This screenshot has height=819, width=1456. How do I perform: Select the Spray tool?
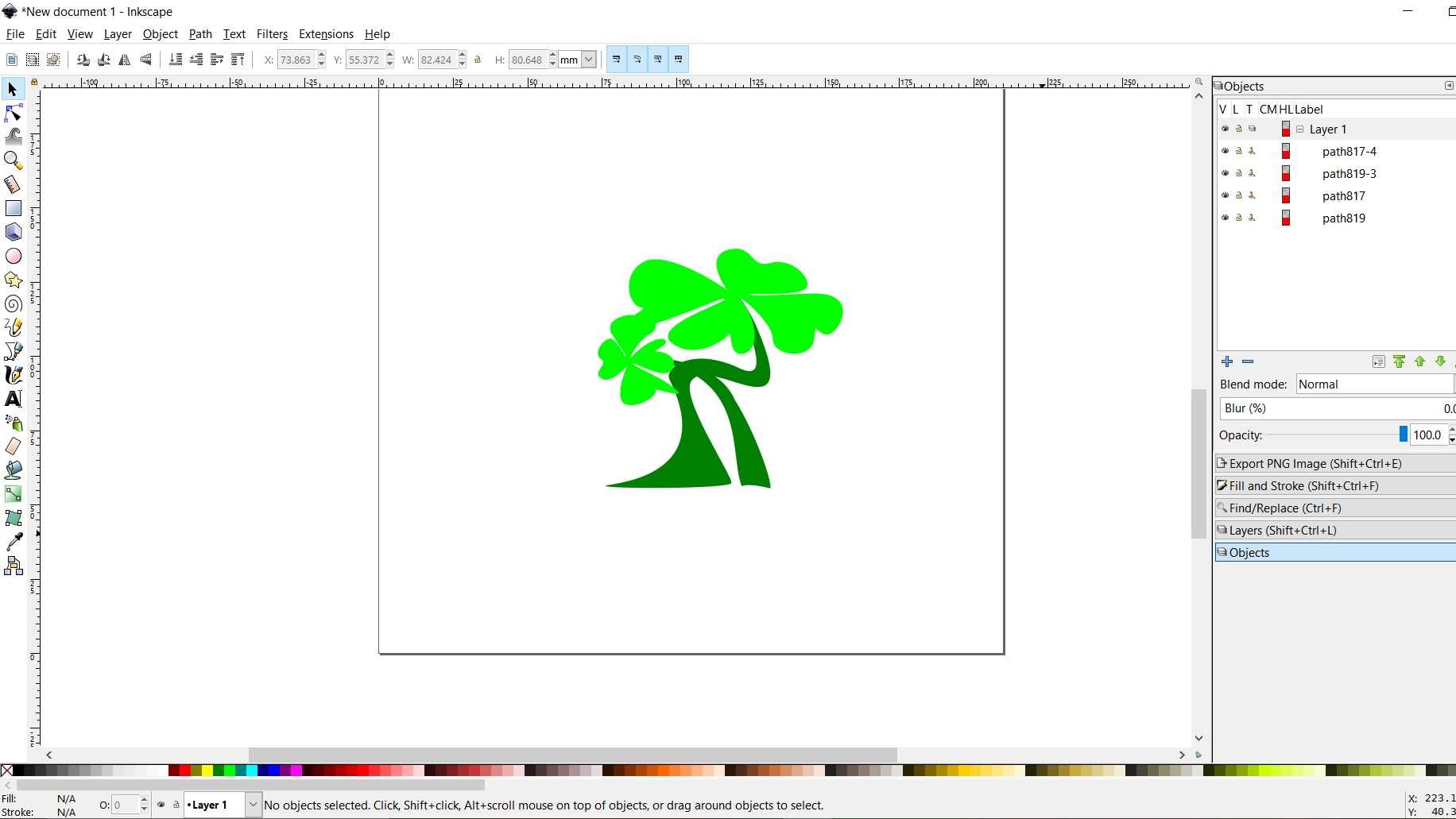13,423
